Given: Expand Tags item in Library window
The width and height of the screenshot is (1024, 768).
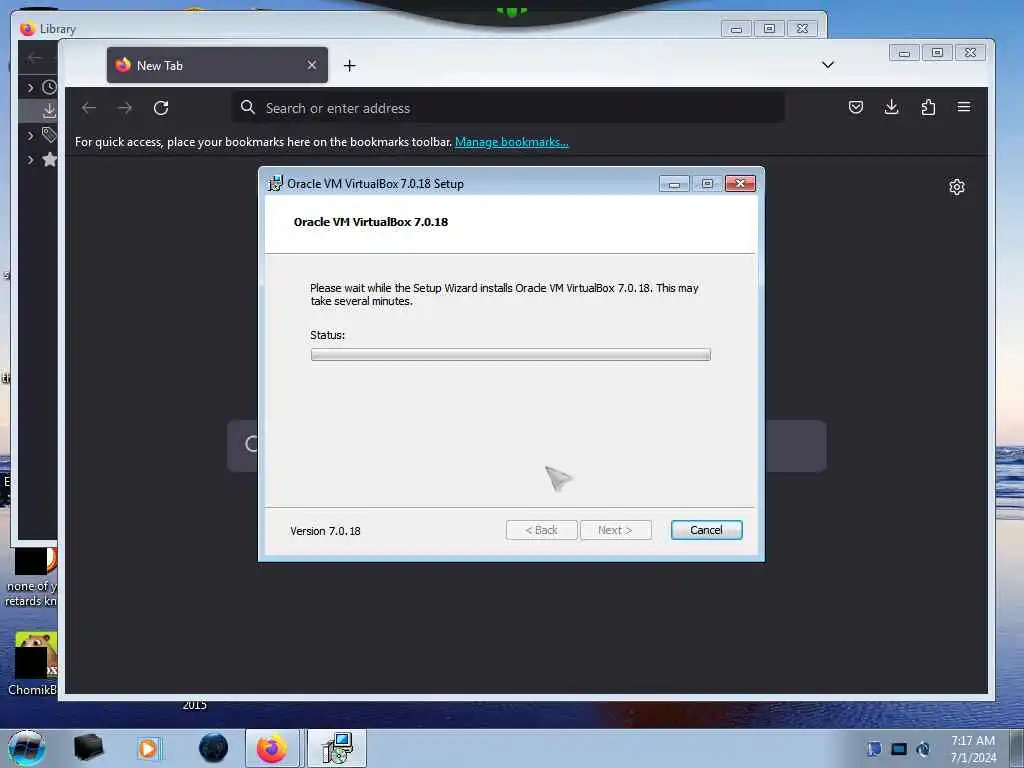Looking at the screenshot, I should tap(30, 135).
